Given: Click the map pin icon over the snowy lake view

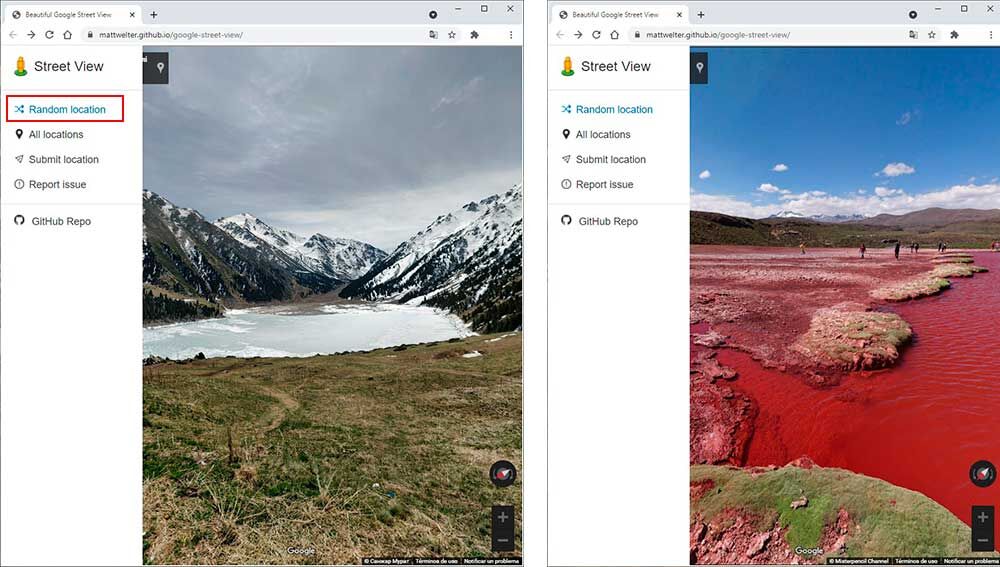Looking at the screenshot, I should (160, 68).
